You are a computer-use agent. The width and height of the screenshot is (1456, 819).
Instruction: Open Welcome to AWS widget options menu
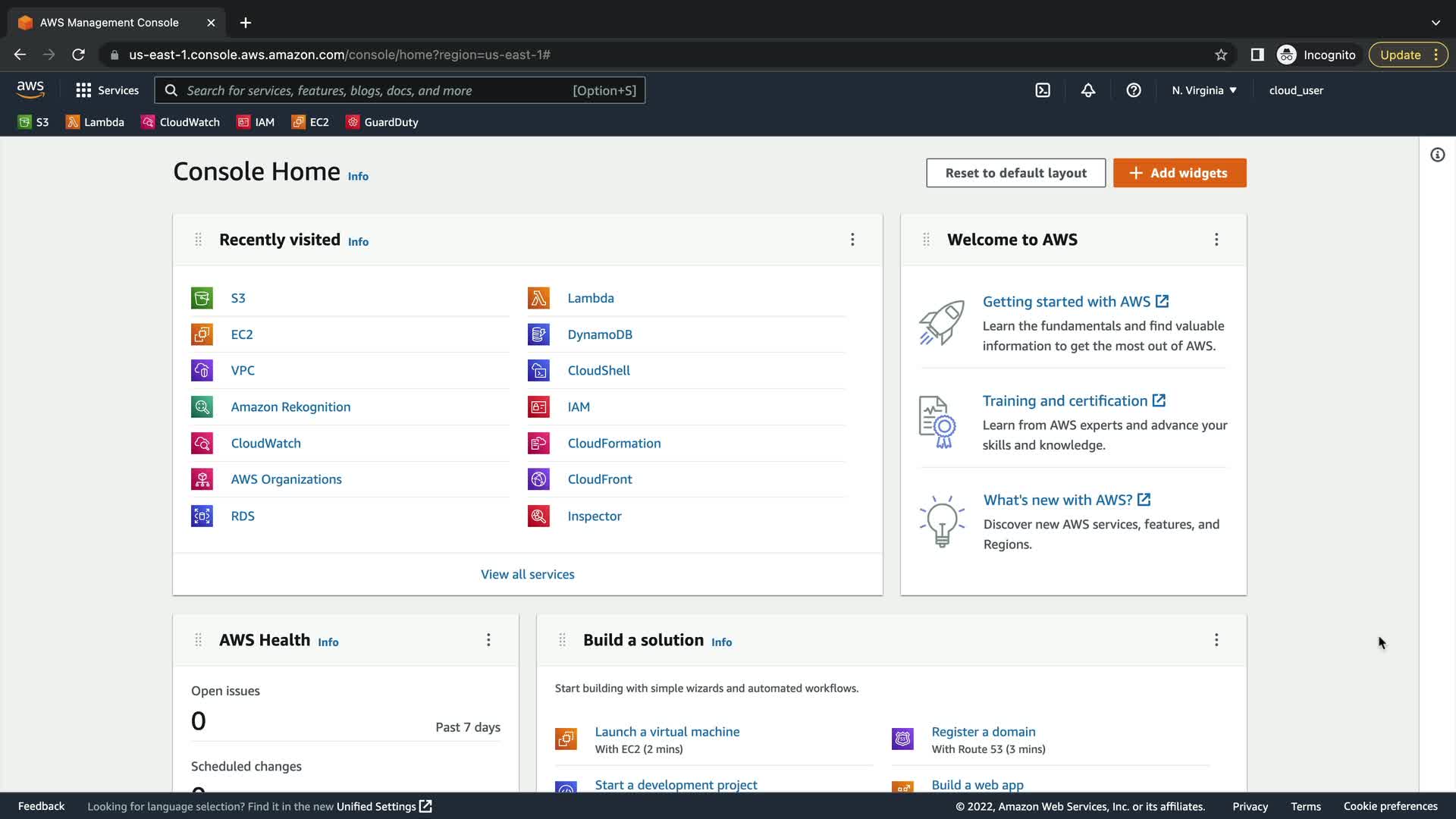(x=1216, y=240)
